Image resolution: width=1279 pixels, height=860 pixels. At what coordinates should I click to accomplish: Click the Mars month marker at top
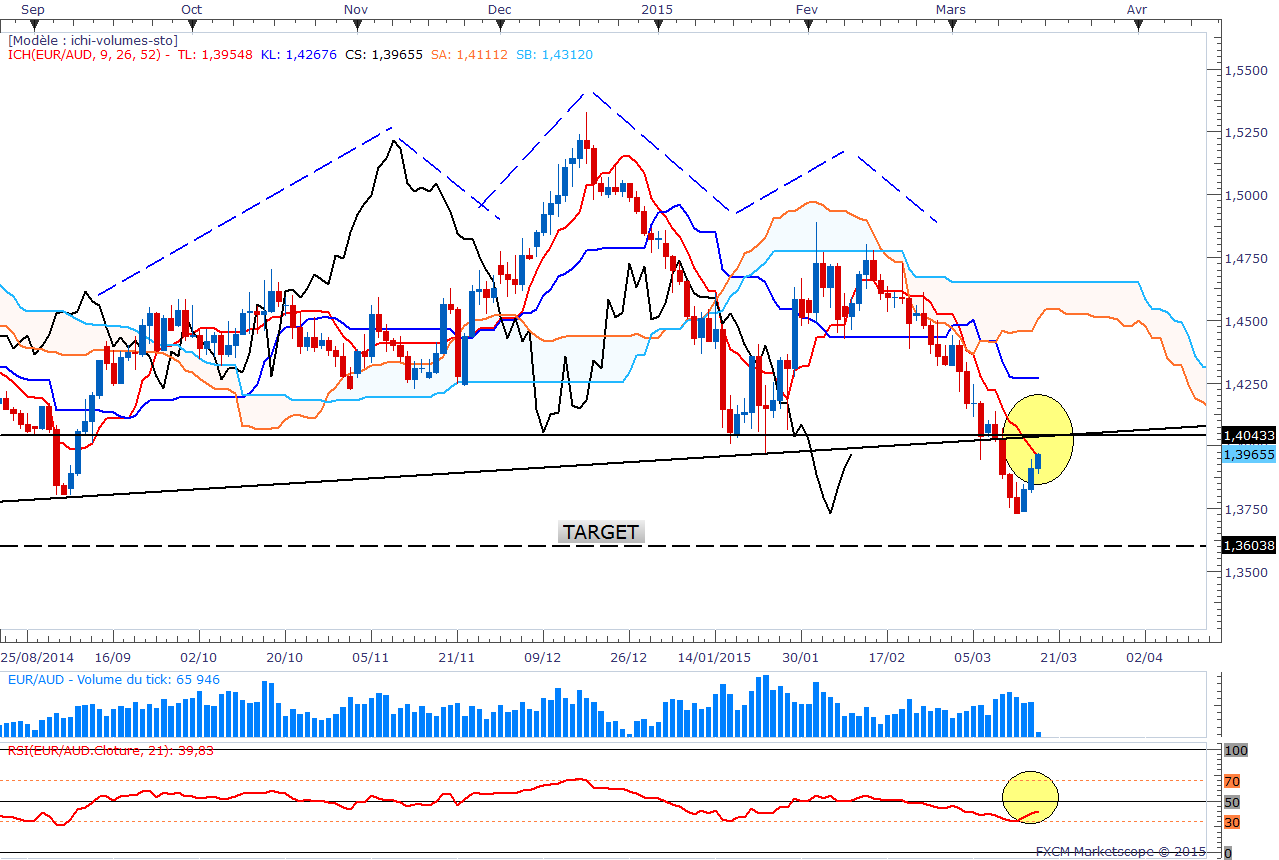click(952, 9)
